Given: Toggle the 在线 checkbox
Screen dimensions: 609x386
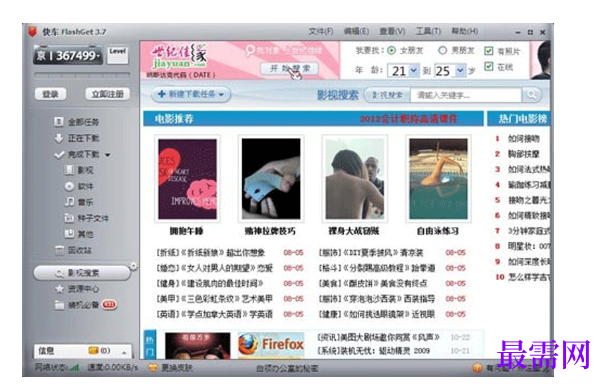Looking at the screenshot, I should (x=489, y=66).
